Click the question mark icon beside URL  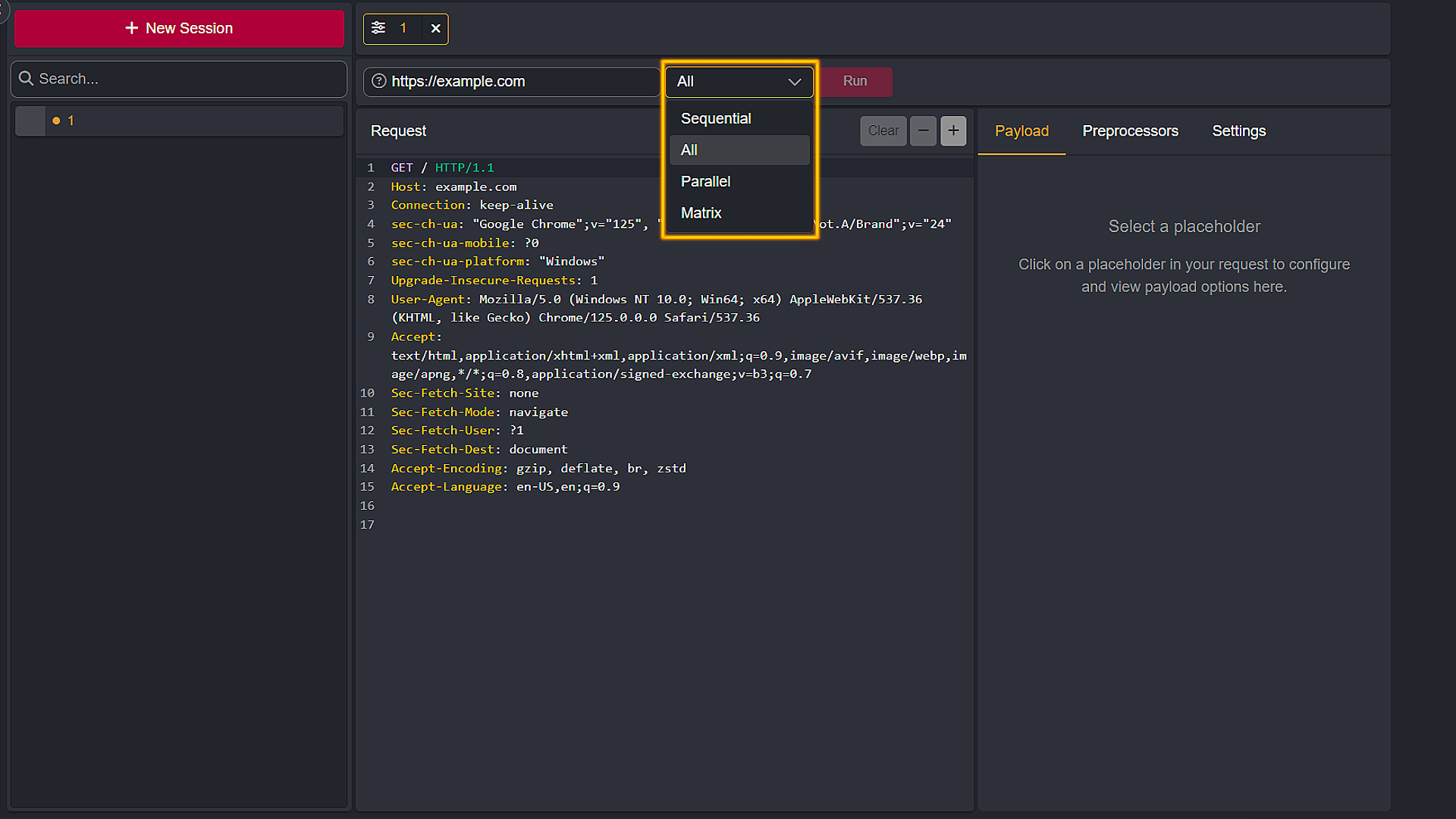click(x=379, y=81)
